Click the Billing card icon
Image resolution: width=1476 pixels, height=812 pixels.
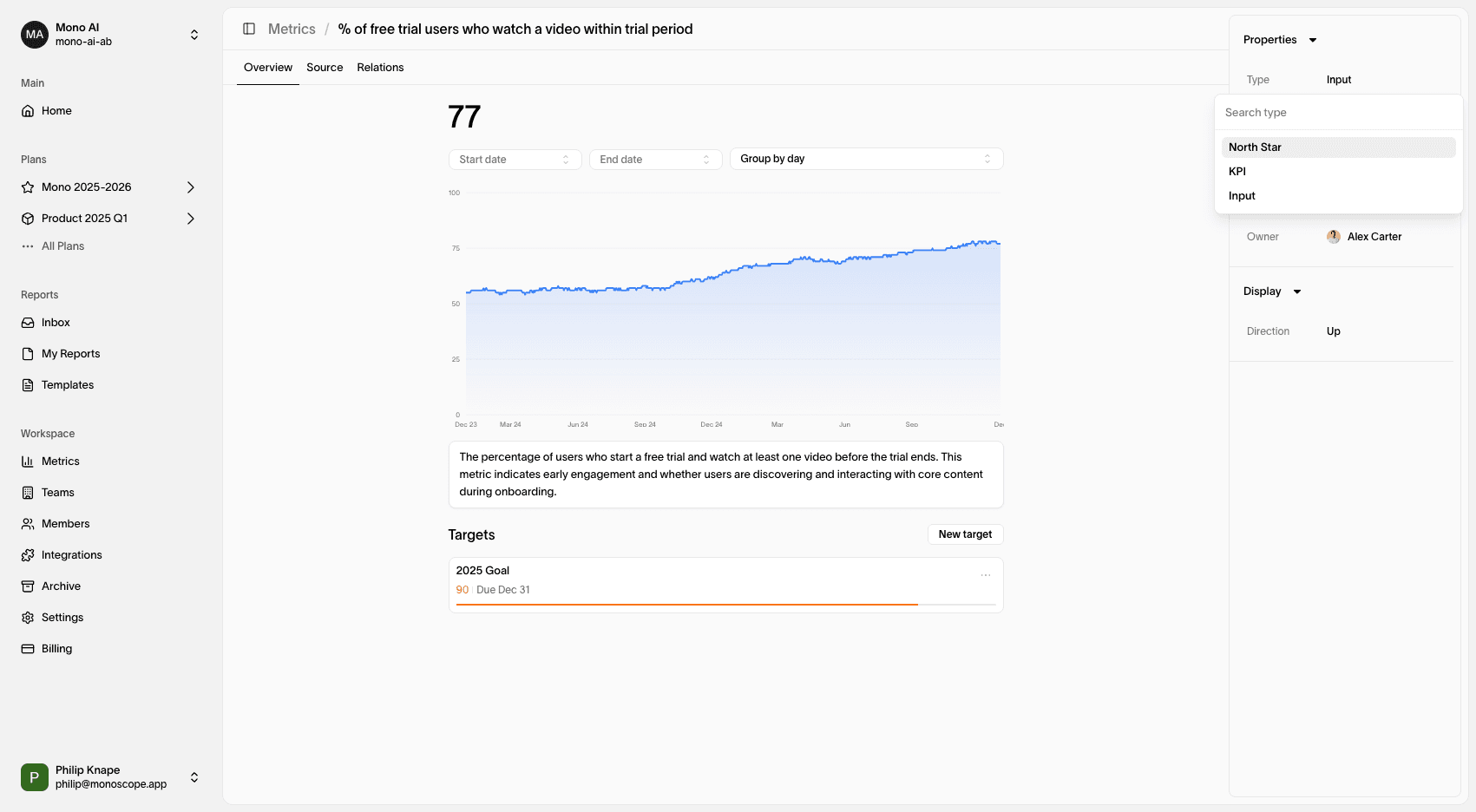tap(28, 649)
